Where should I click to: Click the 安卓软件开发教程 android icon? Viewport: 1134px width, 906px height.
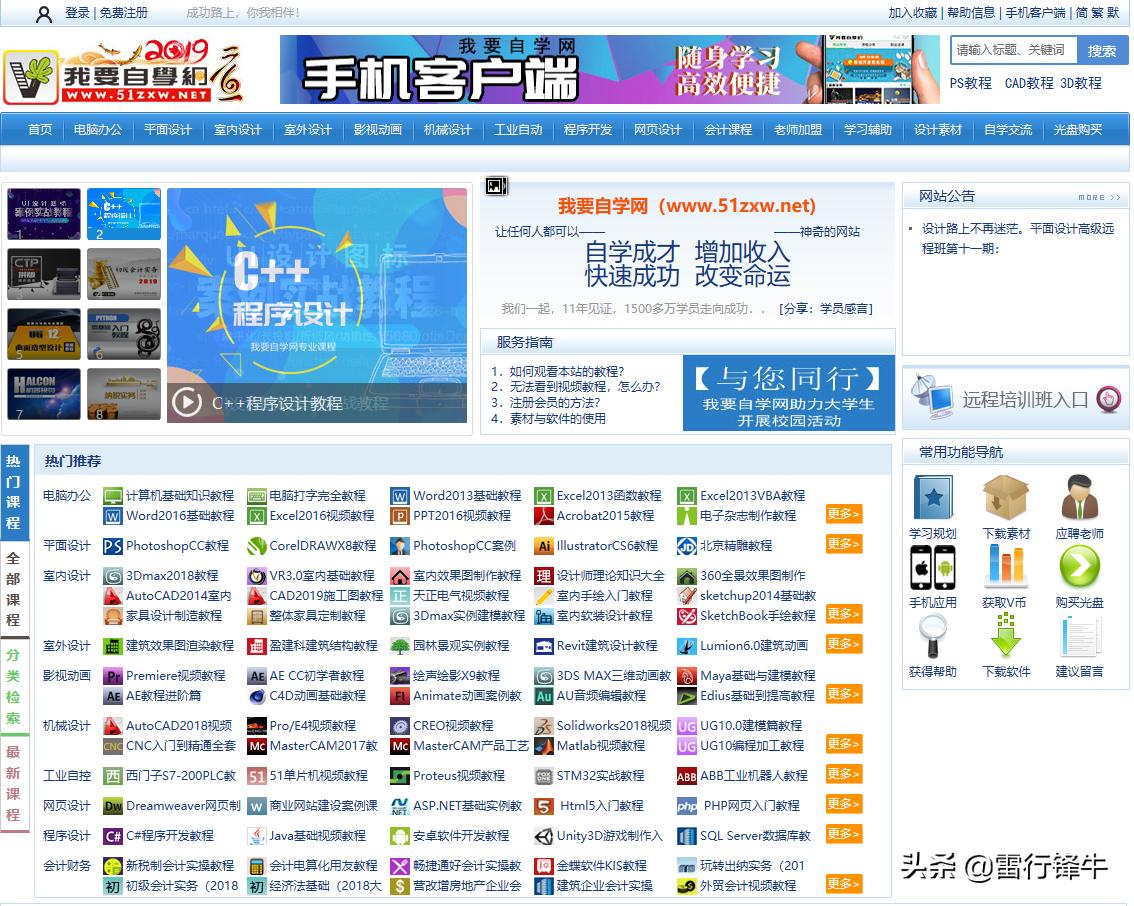coord(400,837)
